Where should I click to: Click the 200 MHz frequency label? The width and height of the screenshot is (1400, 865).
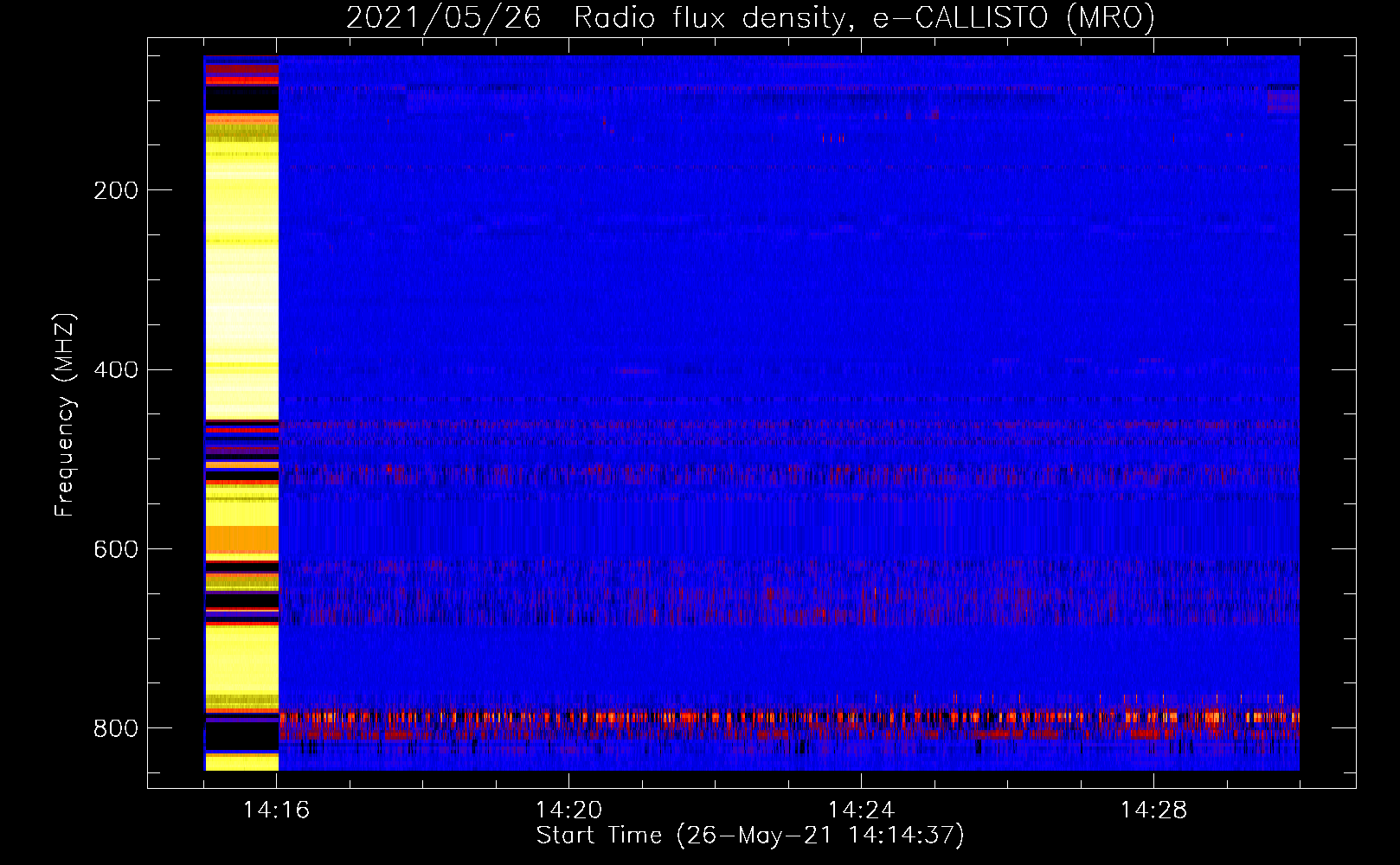[x=115, y=190]
